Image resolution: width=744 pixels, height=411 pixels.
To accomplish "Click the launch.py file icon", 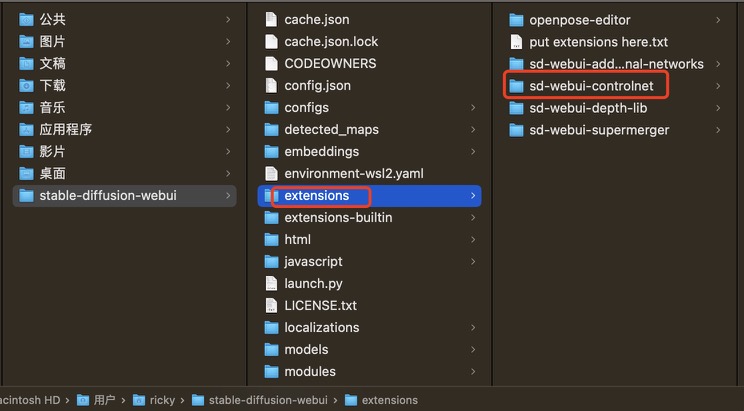I will pyautogui.click(x=271, y=283).
